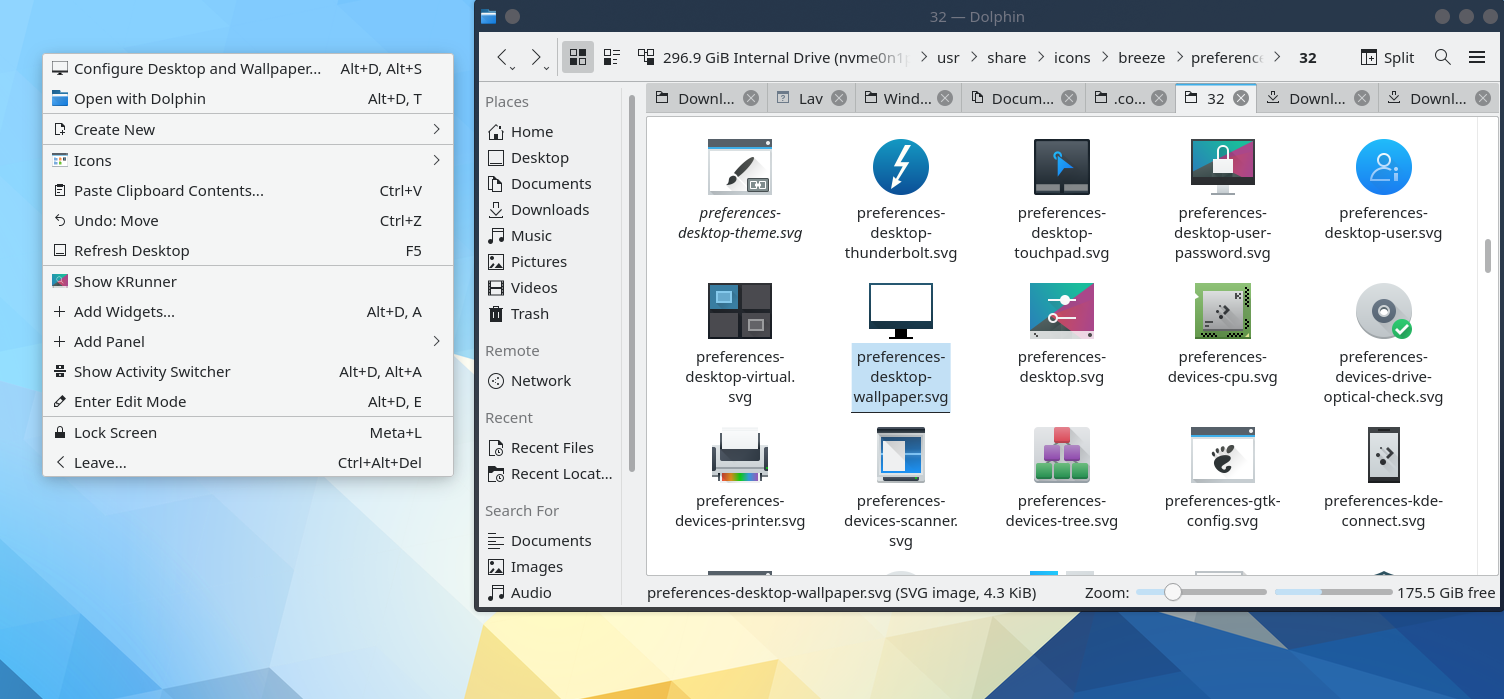Screen dimensions: 1504x699
Task: Select preferences-devices-scanner.svg icon
Action: click(x=901, y=454)
